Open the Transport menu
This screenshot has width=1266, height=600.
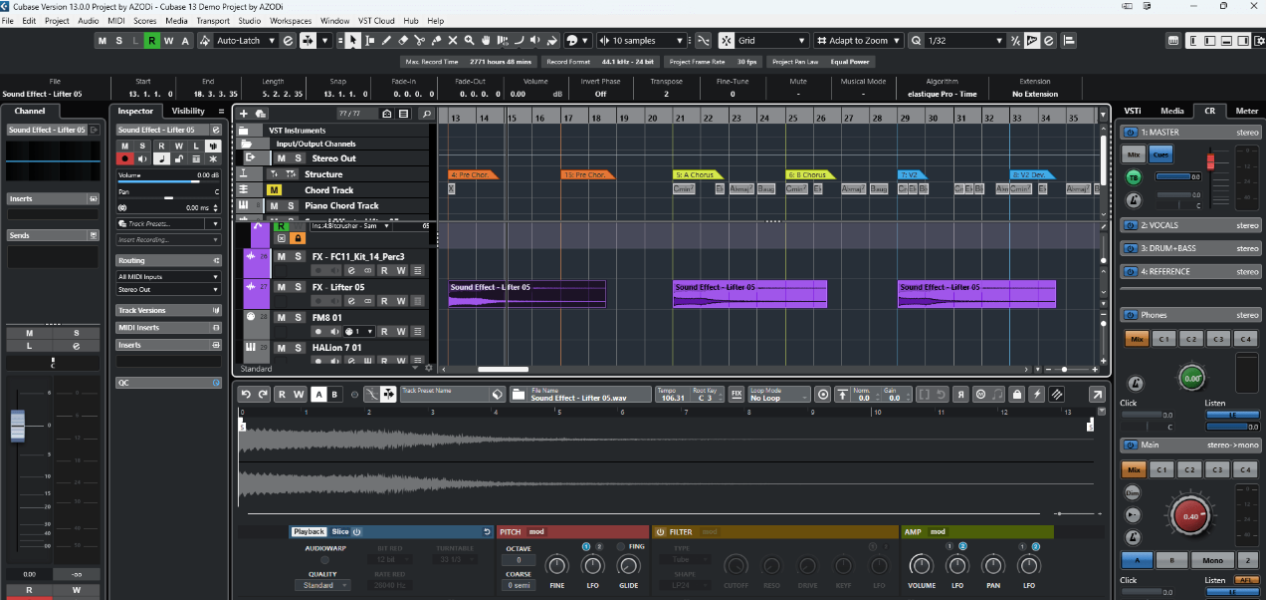click(212, 20)
